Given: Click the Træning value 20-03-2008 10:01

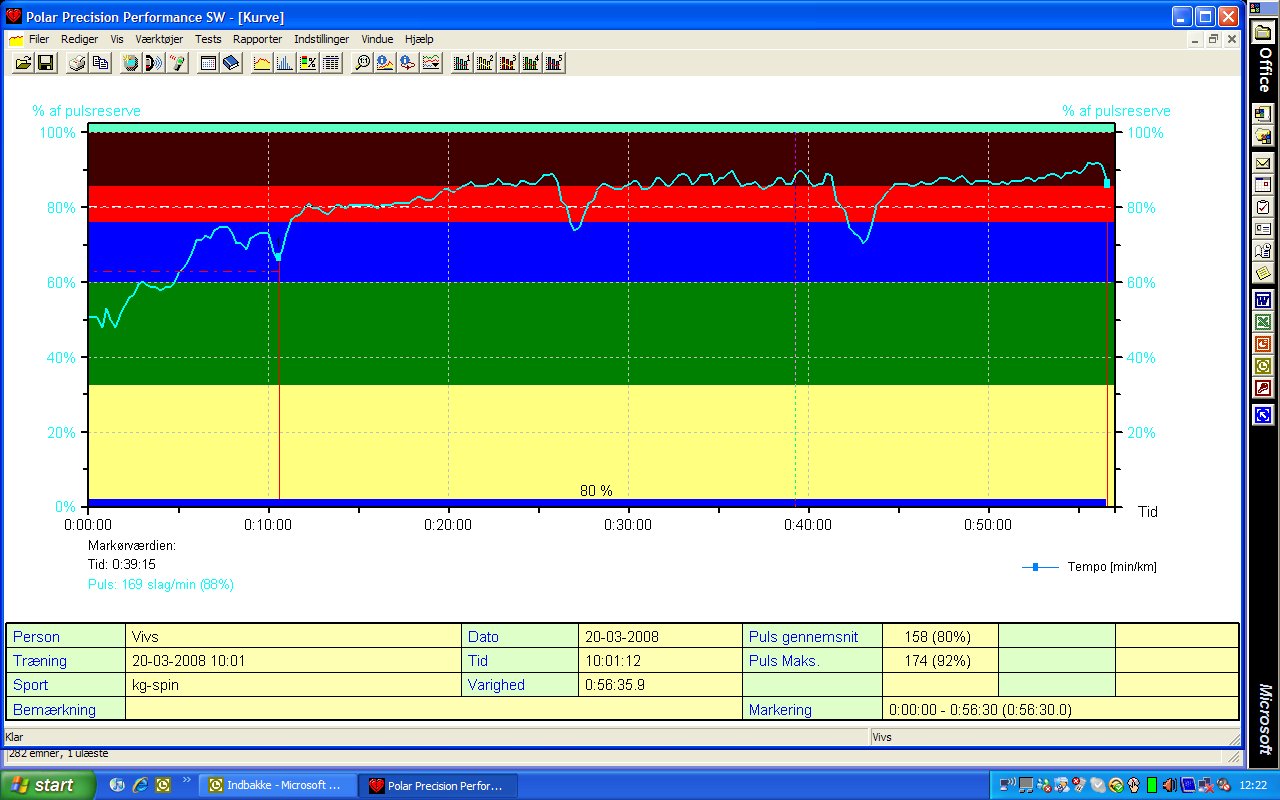Looking at the screenshot, I should [x=294, y=661].
